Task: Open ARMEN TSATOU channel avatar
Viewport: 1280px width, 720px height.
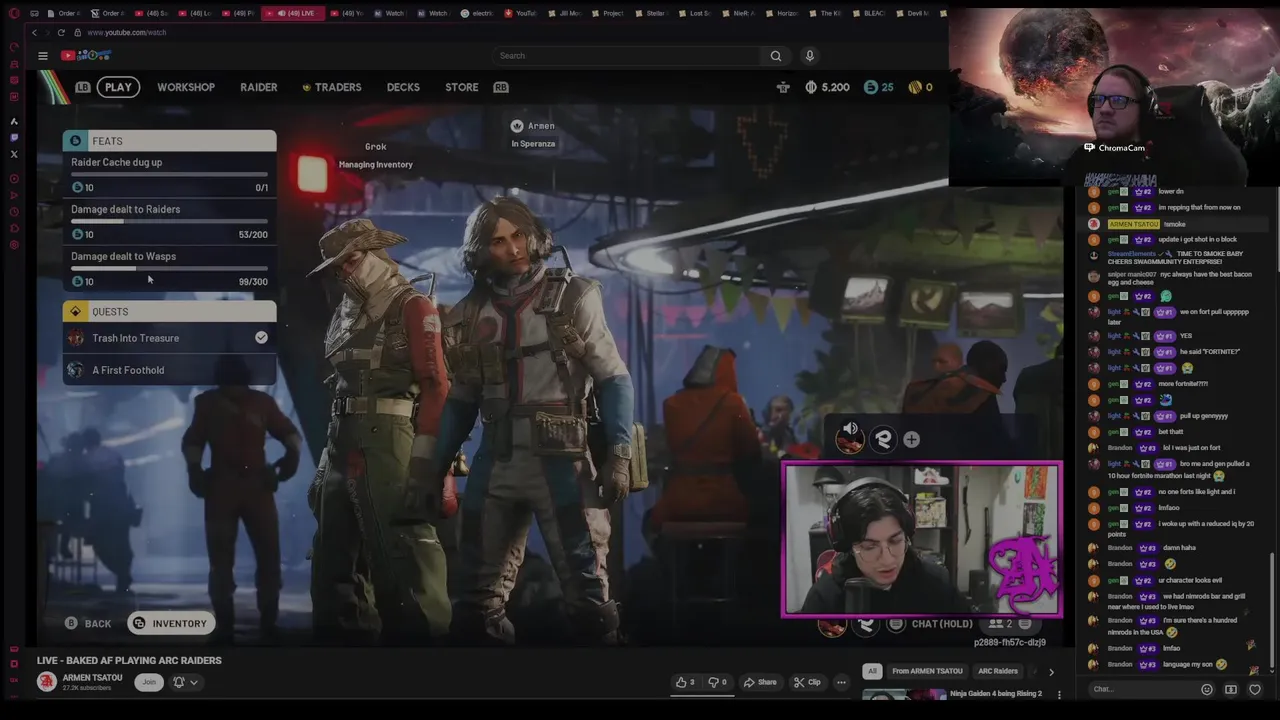Action: coord(47,682)
